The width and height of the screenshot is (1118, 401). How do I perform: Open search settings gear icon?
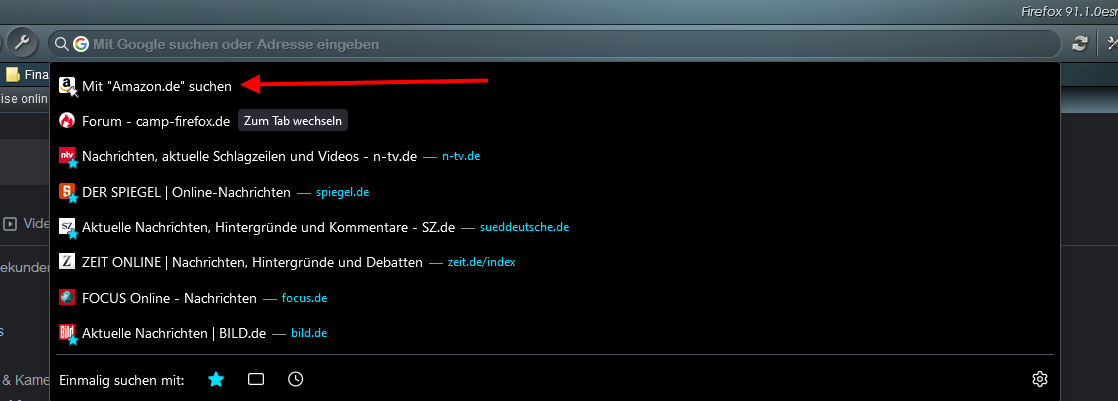point(1040,380)
